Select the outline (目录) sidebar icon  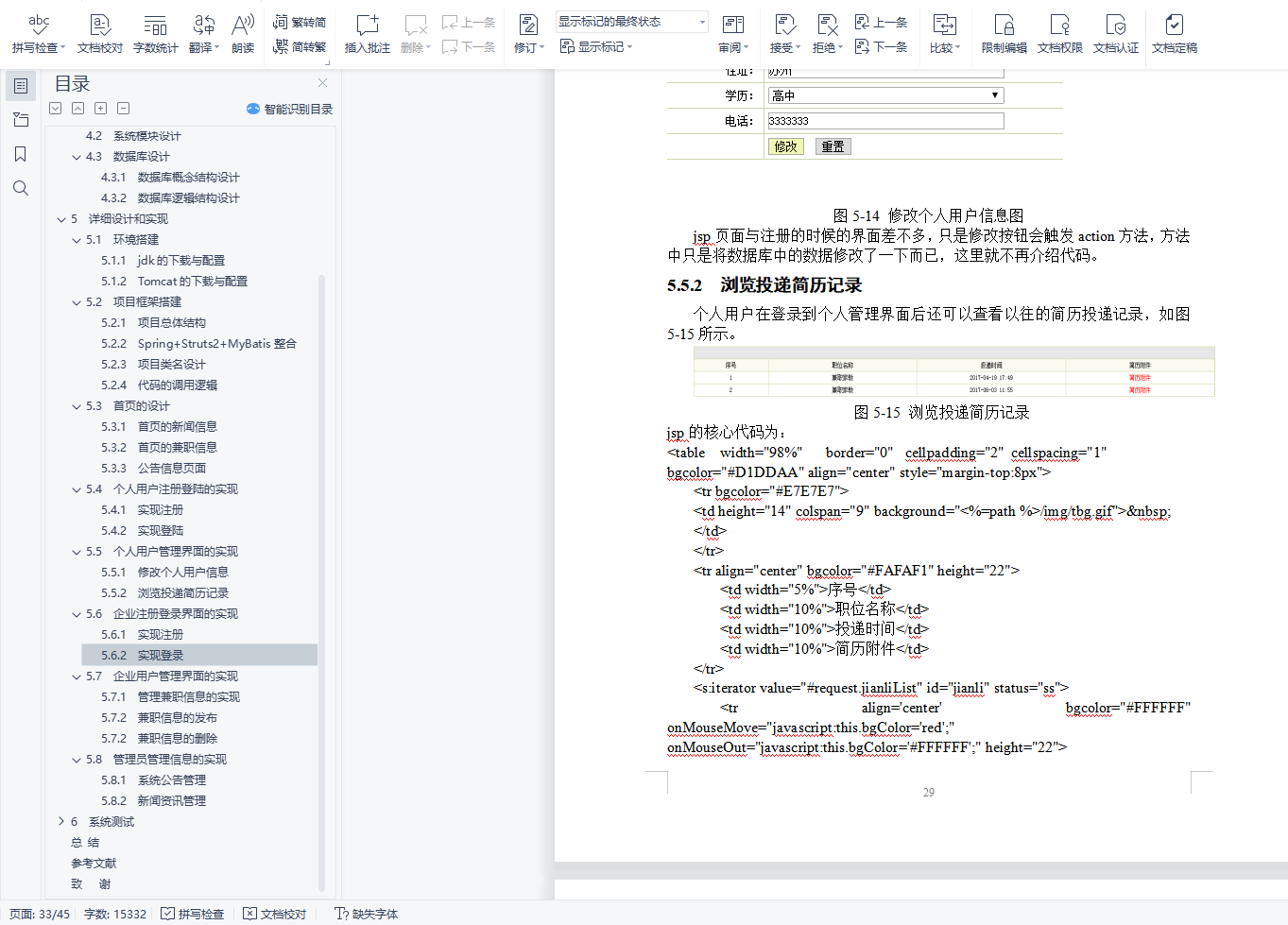pos(21,86)
